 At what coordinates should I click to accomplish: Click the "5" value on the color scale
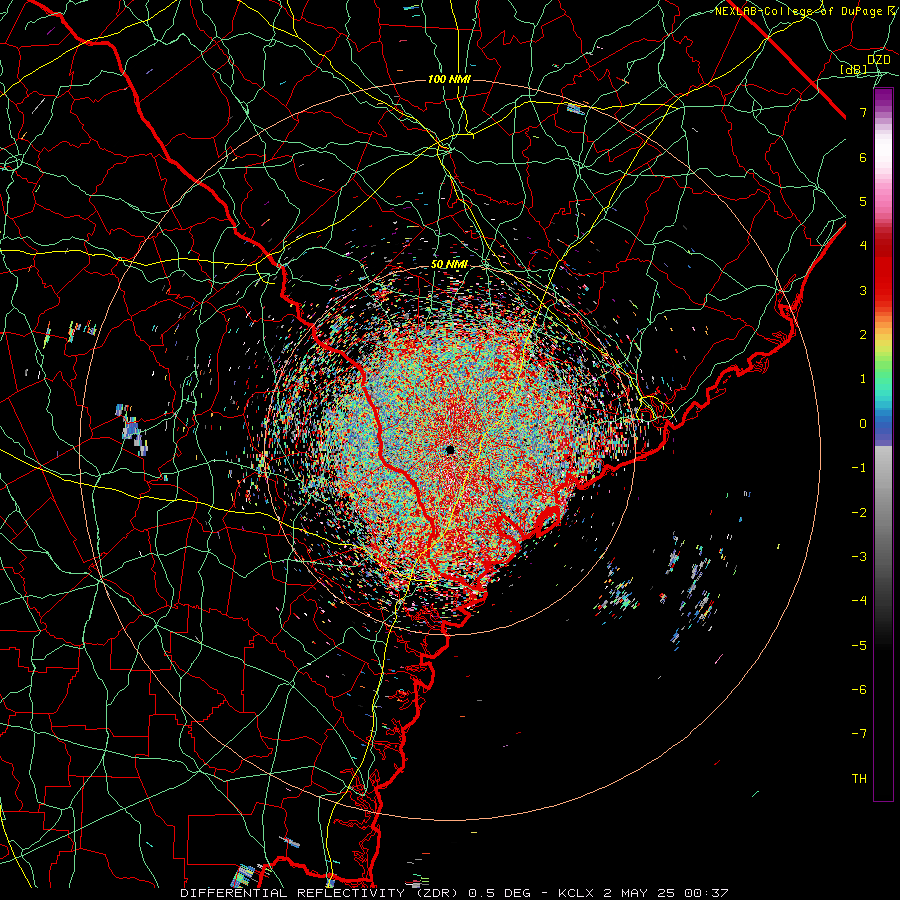click(x=863, y=201)
